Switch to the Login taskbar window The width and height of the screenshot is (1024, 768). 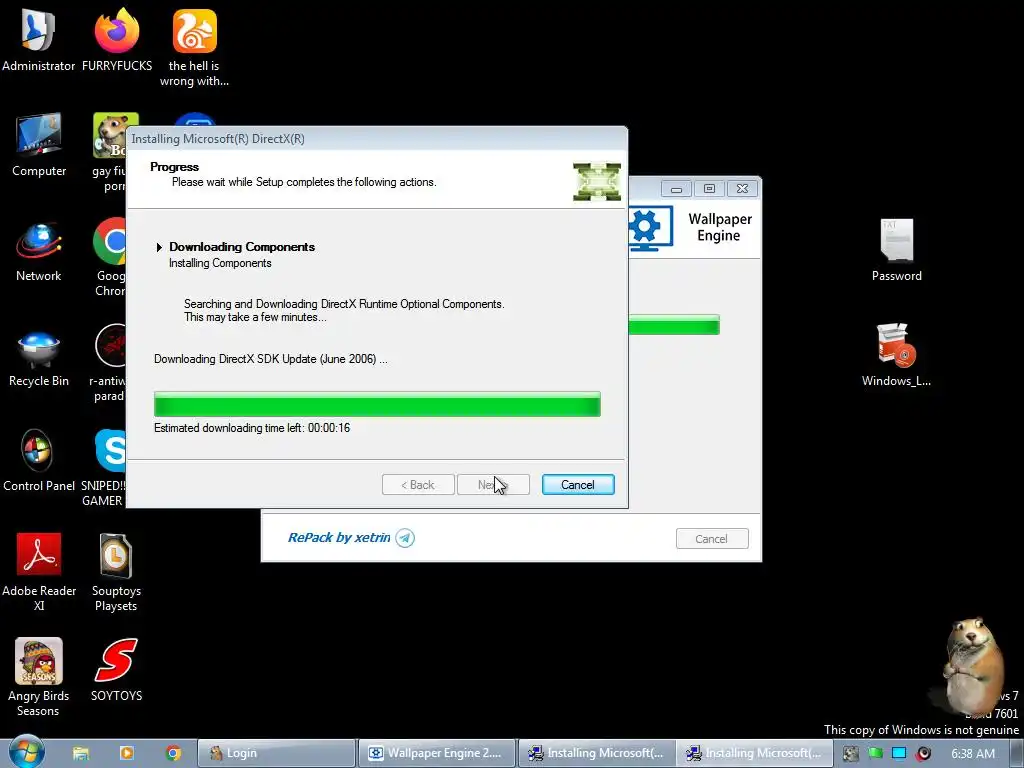[x=276, y=753]
